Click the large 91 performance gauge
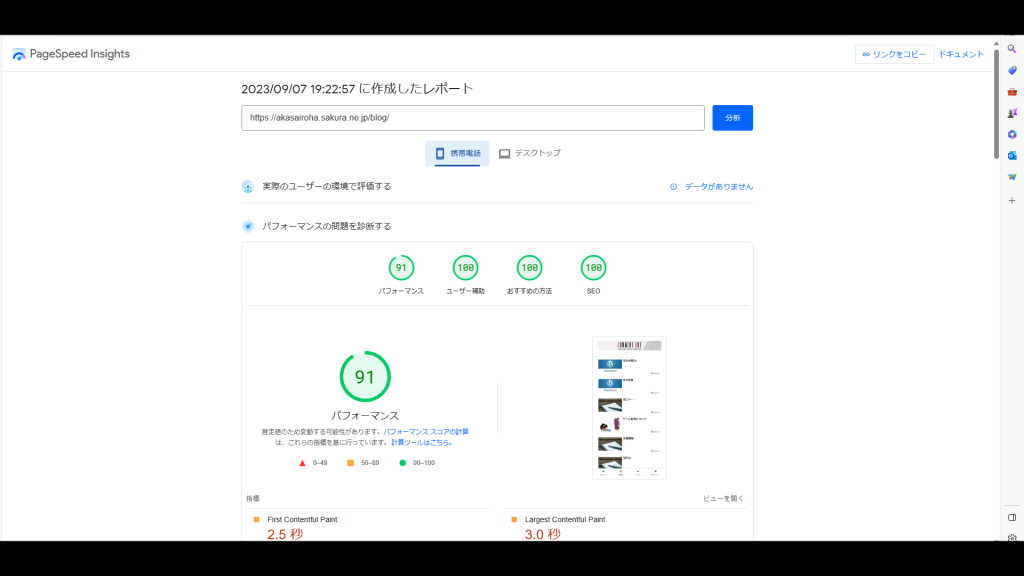This screenshot has width=1024, height=576. pos(365,377)
